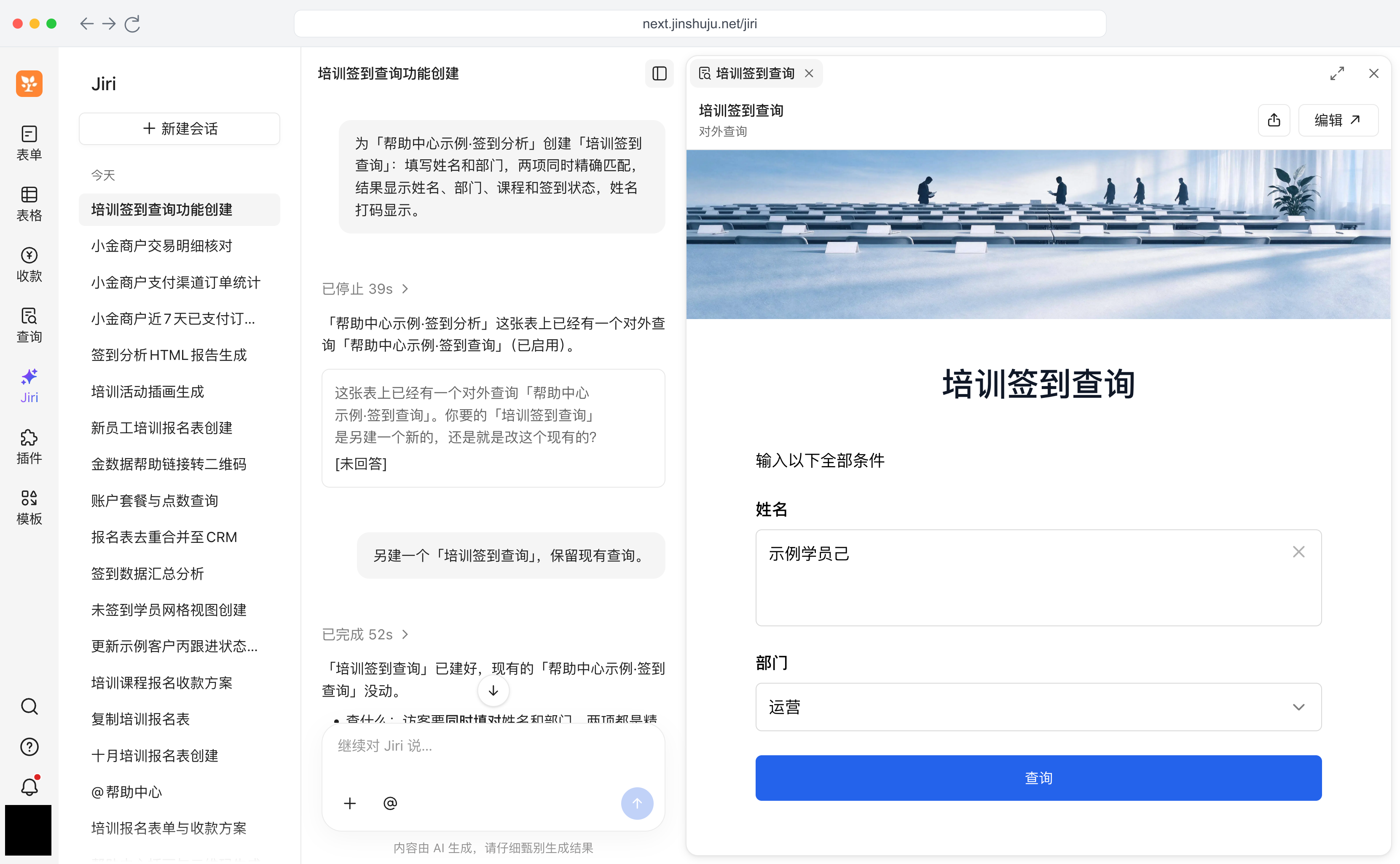Open the notifications bell icon
The image size is (1400, 864).
click(x=29, y=786)
